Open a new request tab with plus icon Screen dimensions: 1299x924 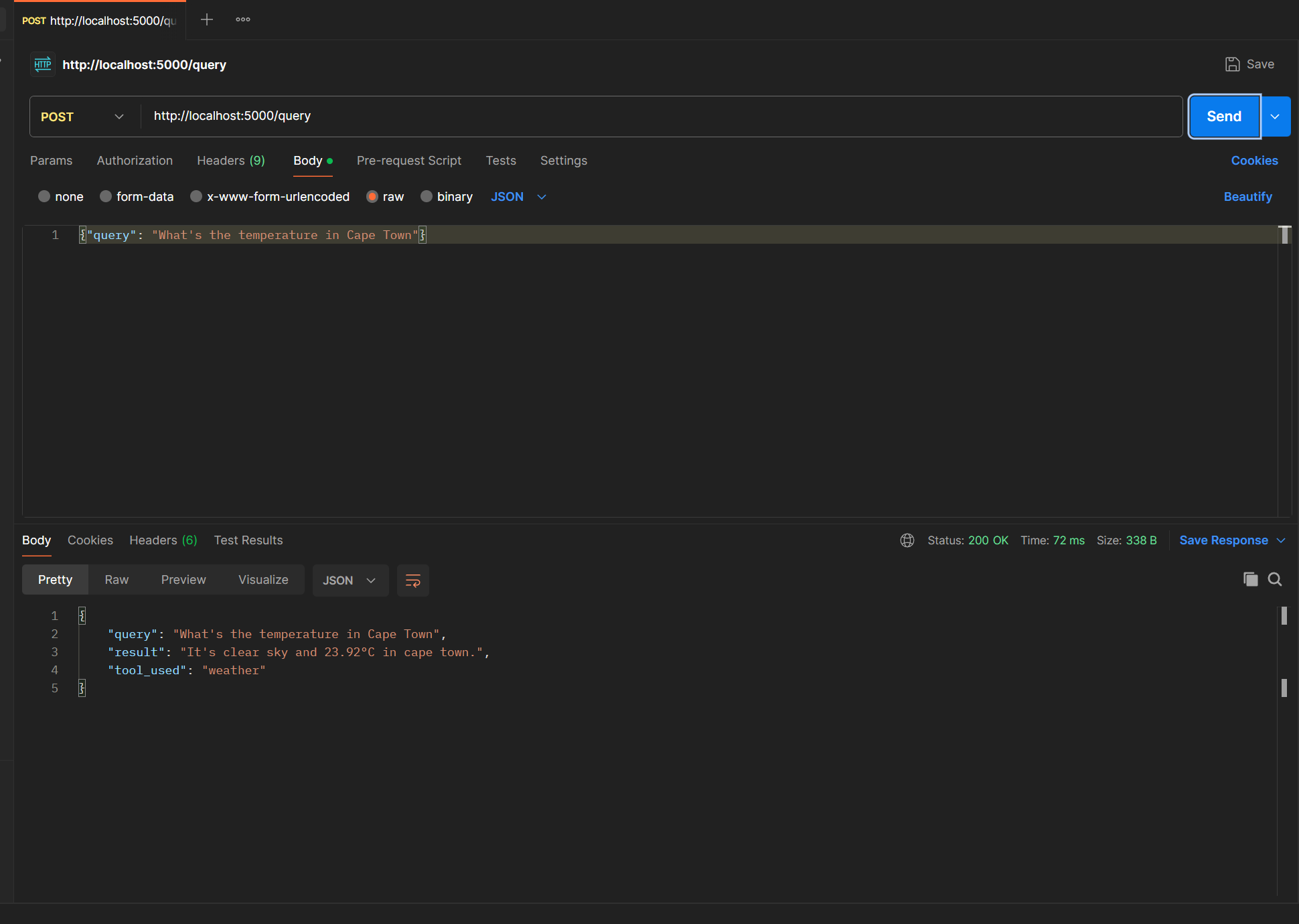(207, 20)
